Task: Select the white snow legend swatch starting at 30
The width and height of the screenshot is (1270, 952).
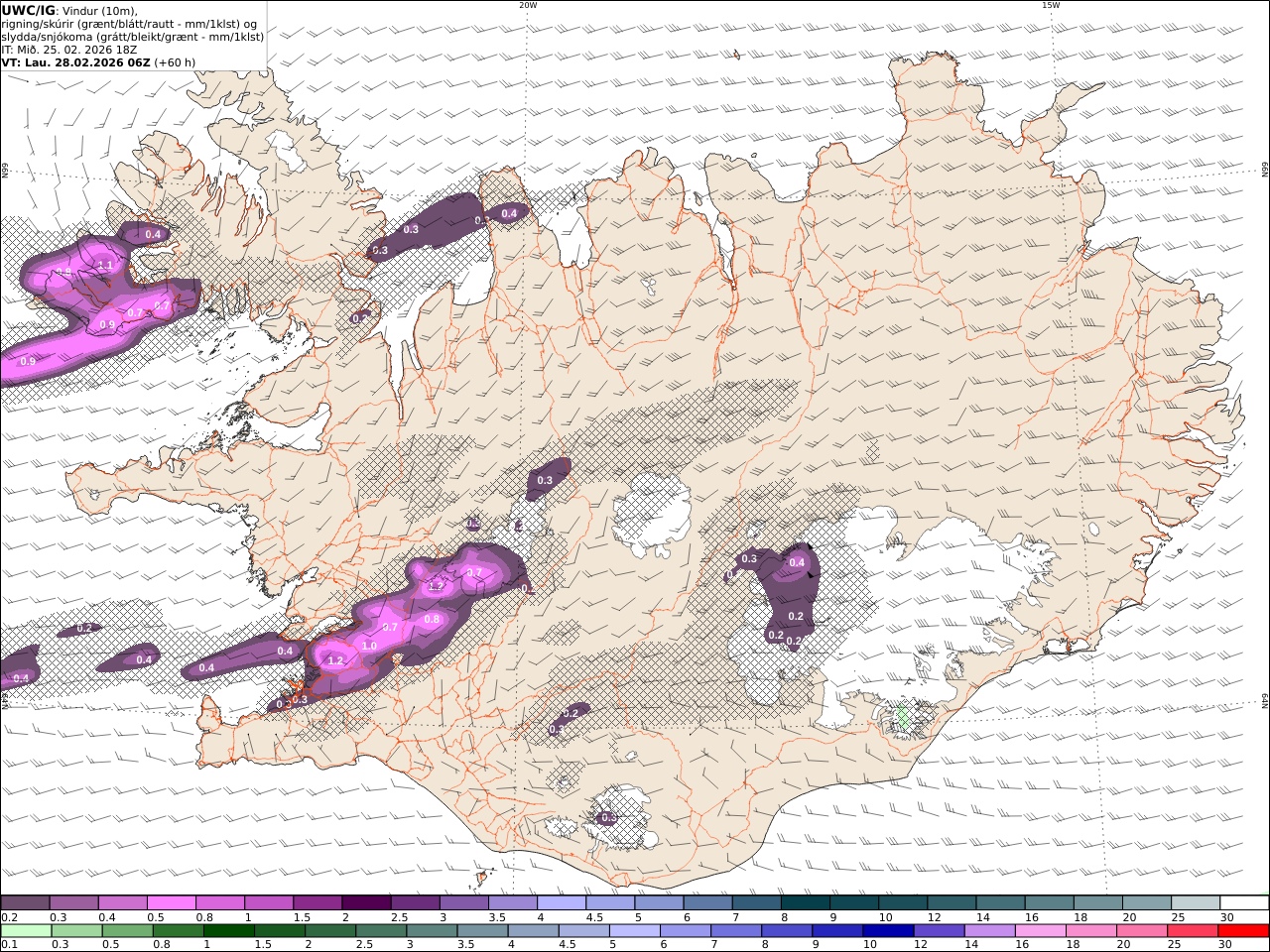Action: coord(1245,902)
